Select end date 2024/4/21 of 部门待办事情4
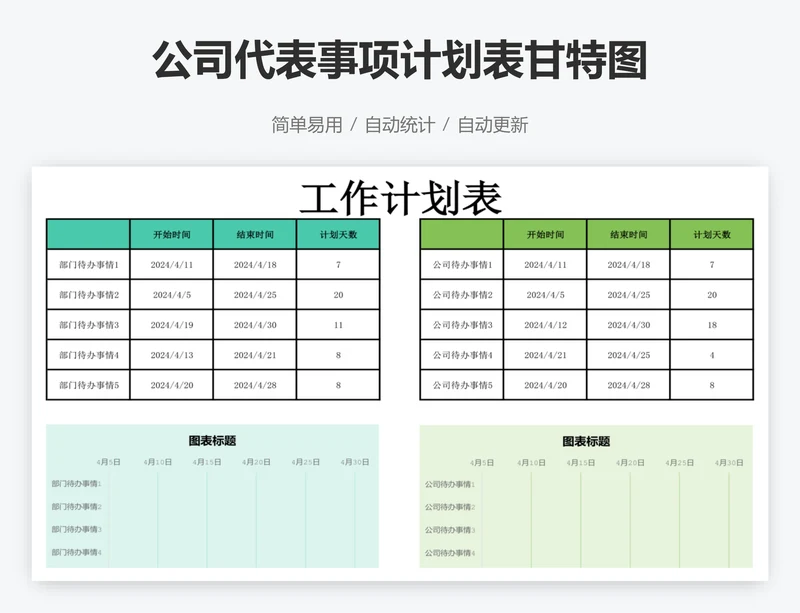Screen dimensions: 800x613 255,355
